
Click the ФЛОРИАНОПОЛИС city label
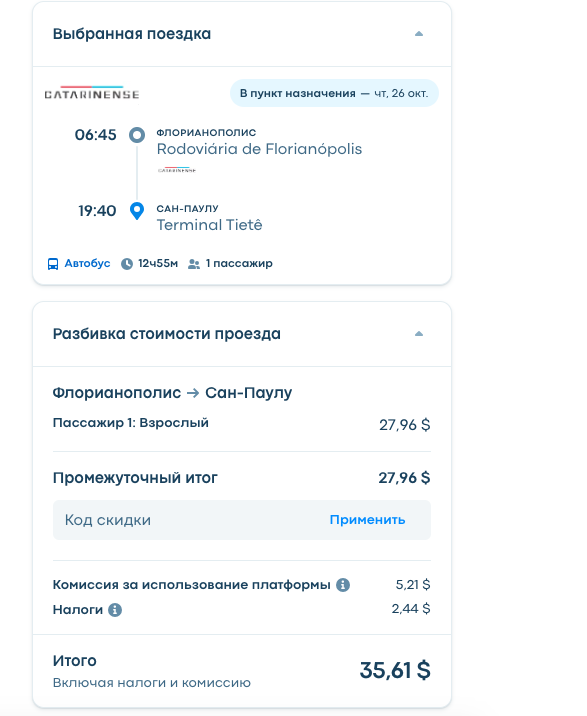(x=206, y=132)
